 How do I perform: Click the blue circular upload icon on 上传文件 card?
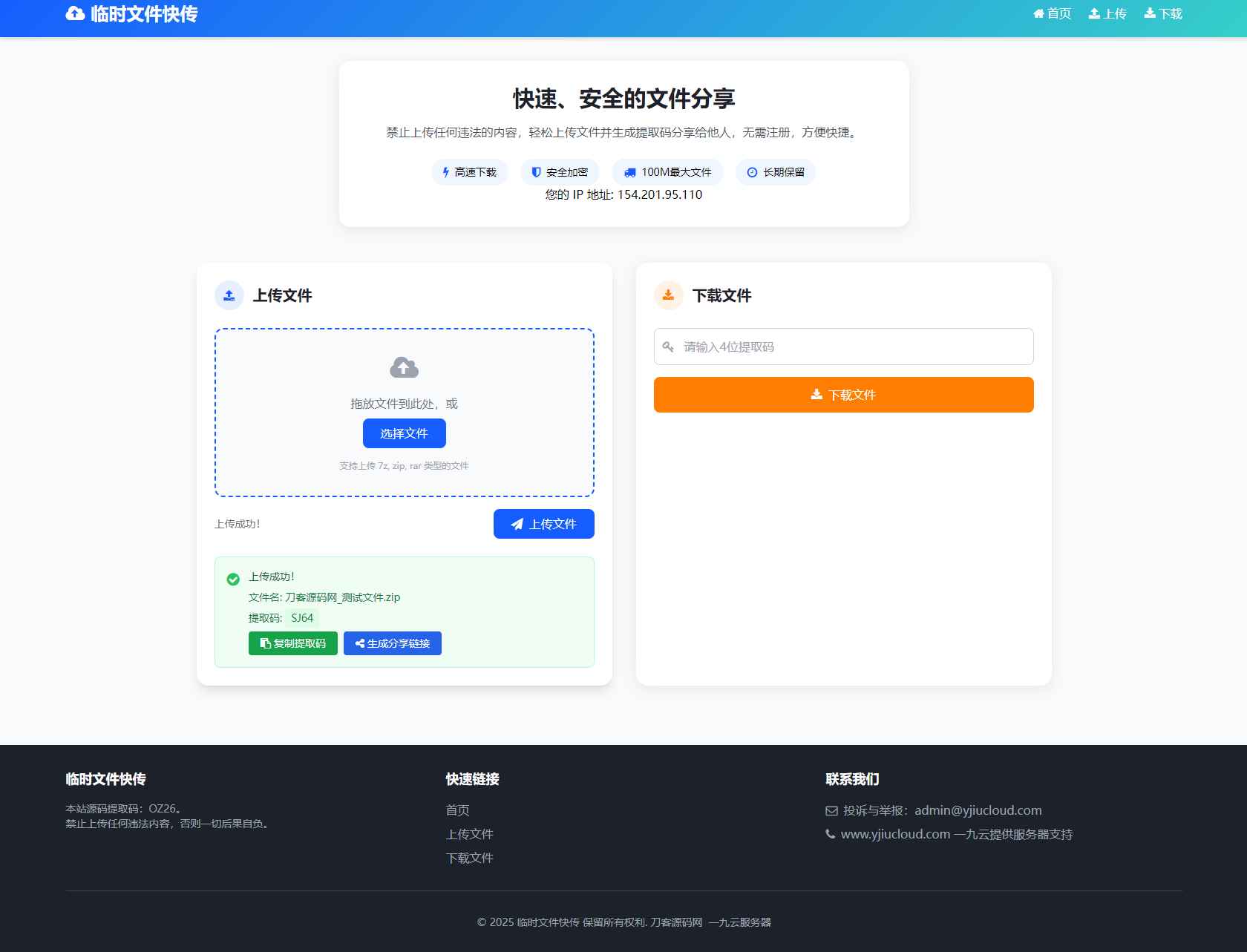(229, 295)
